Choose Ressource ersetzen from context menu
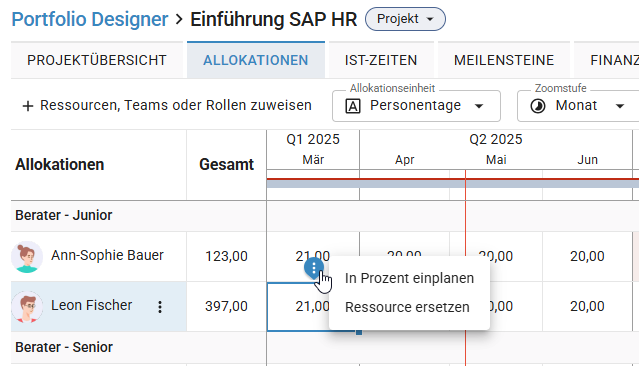This screenshot has width=639, height=366. tap(409, 307)
